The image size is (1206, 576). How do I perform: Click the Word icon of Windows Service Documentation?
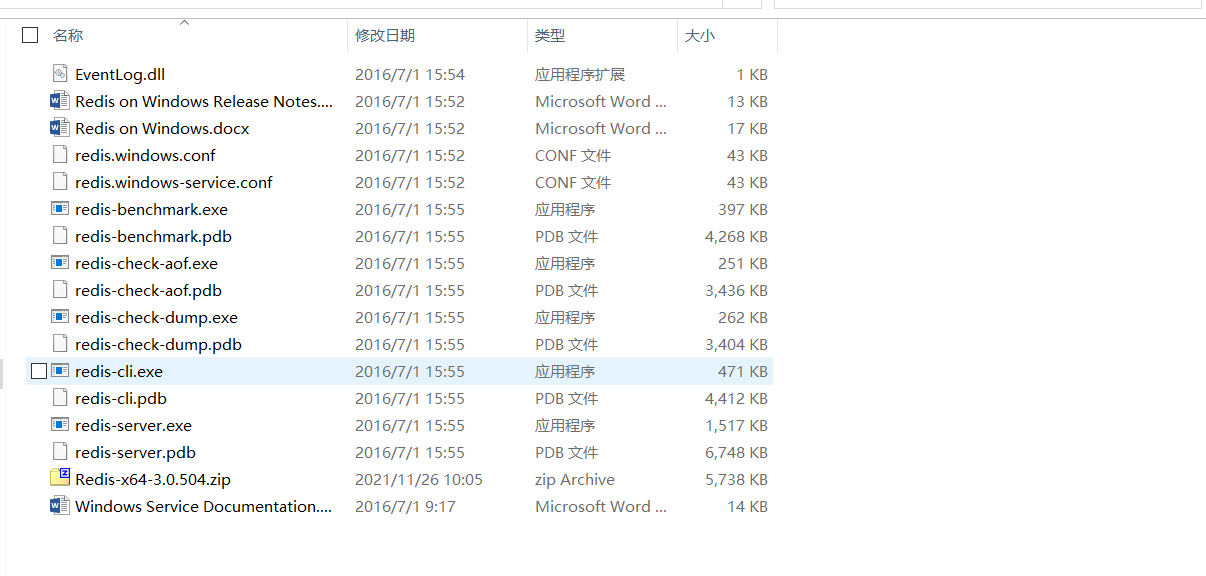point(60,506)
